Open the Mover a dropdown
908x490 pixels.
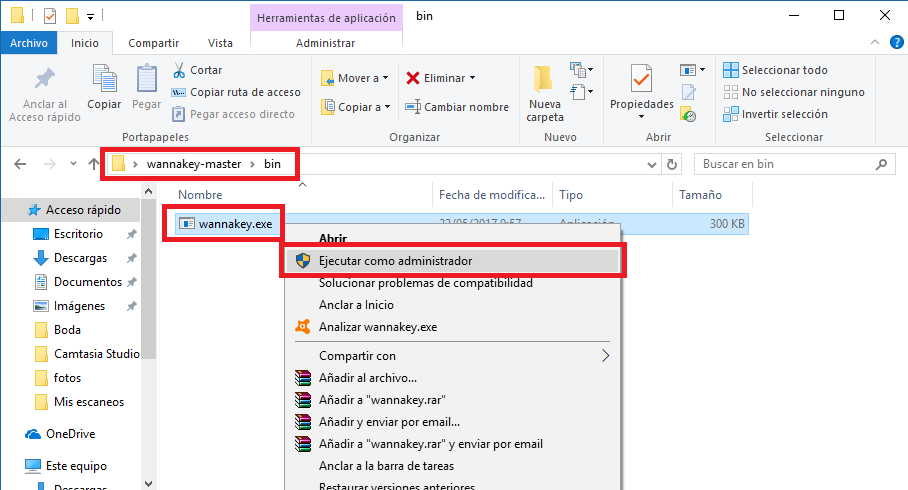[354, 78]
